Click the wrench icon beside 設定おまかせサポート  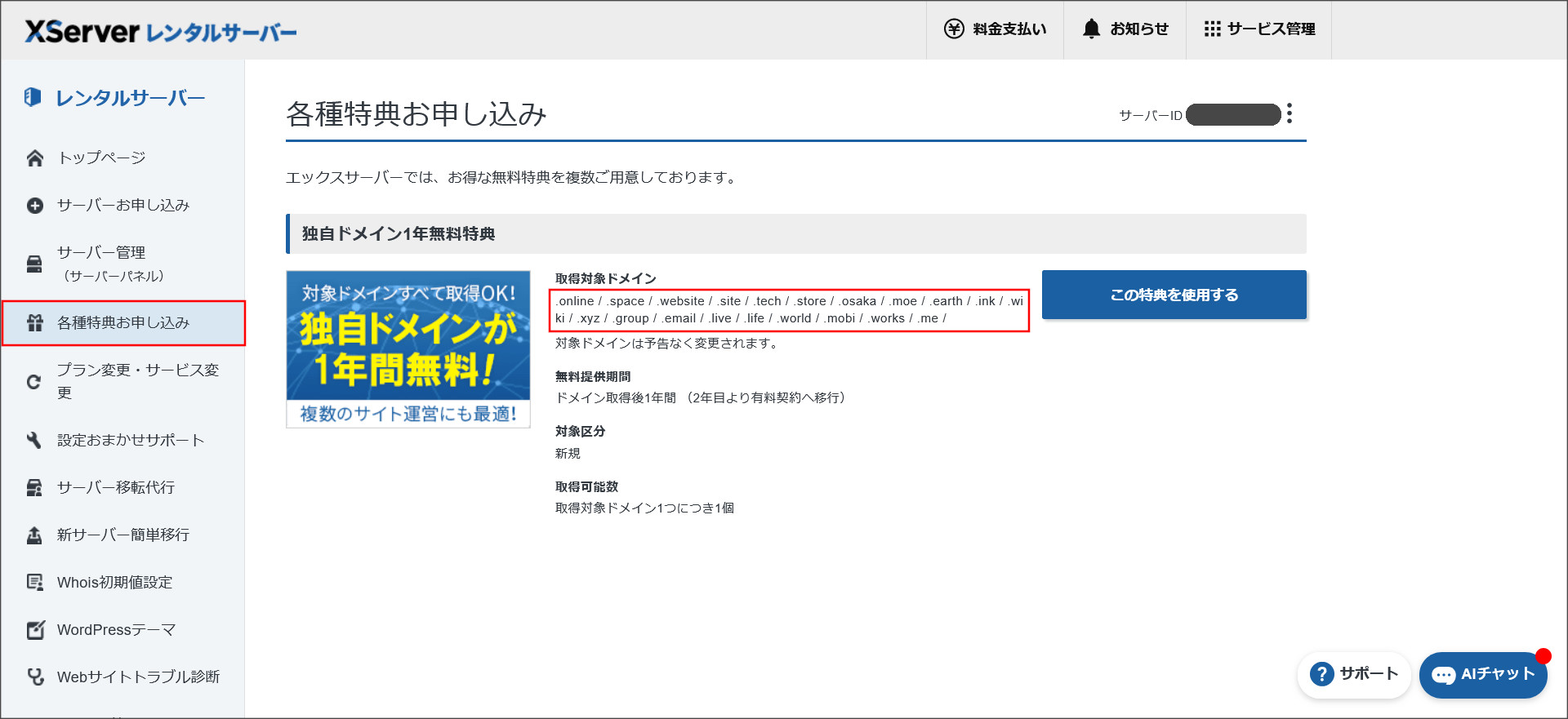[x=34, y=440]
